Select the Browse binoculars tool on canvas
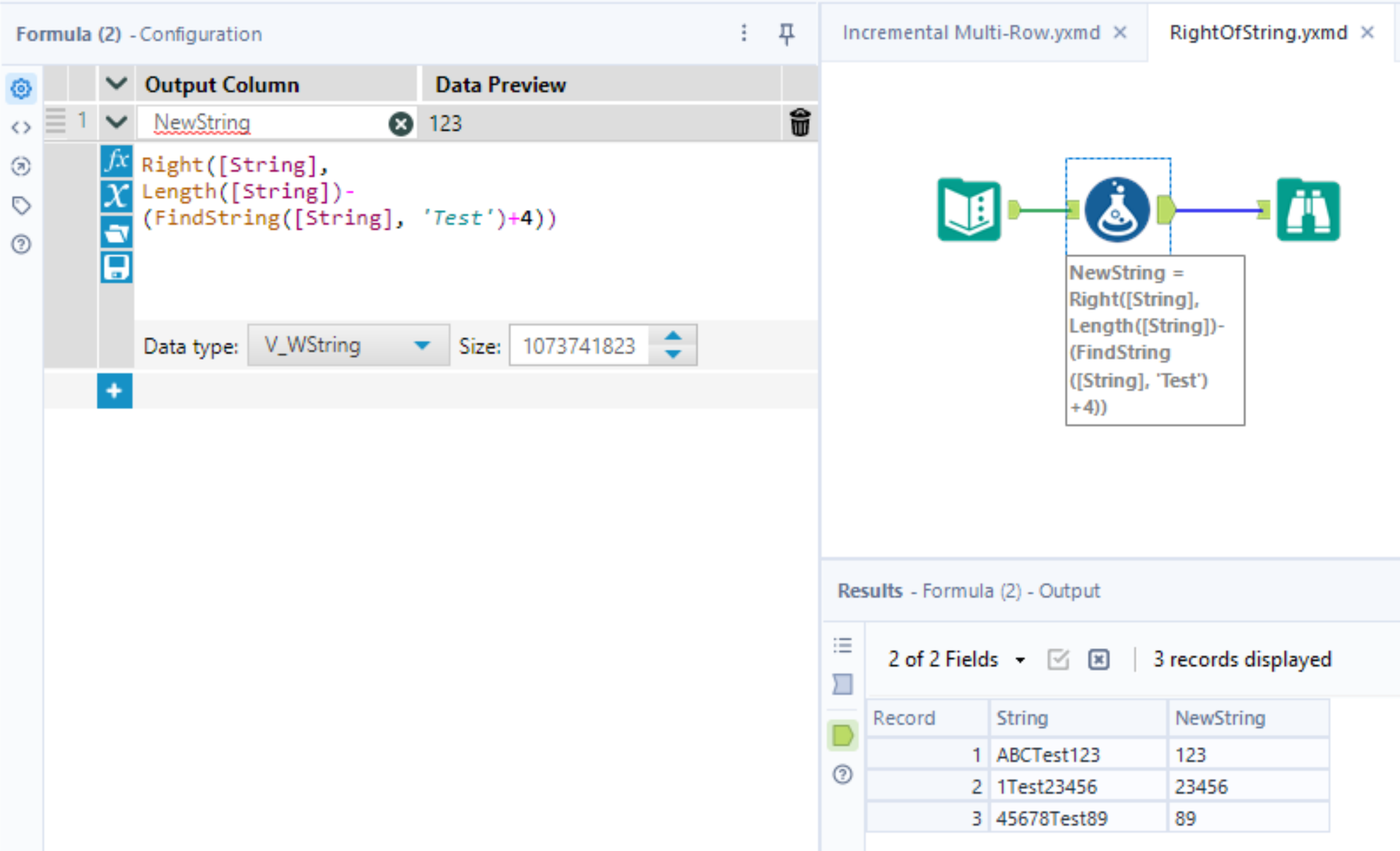The image size is (1400, 851). (x=1307, y=210)
